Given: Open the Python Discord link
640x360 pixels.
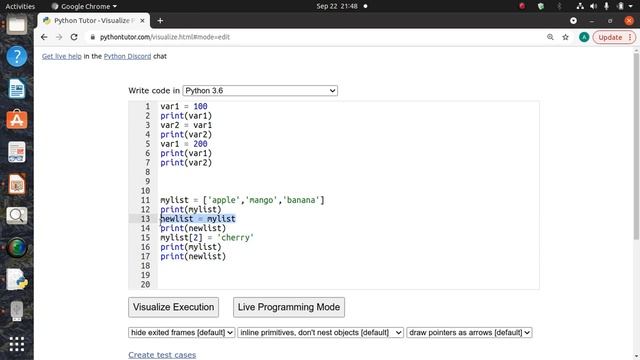Looking at the screenshot, I should point(127,56).
